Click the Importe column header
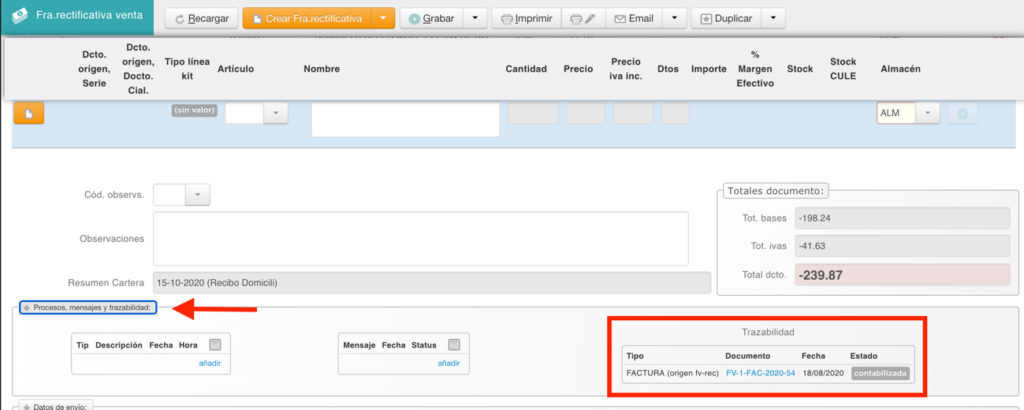The image size is (1024, 410). [x=709, y=69]
